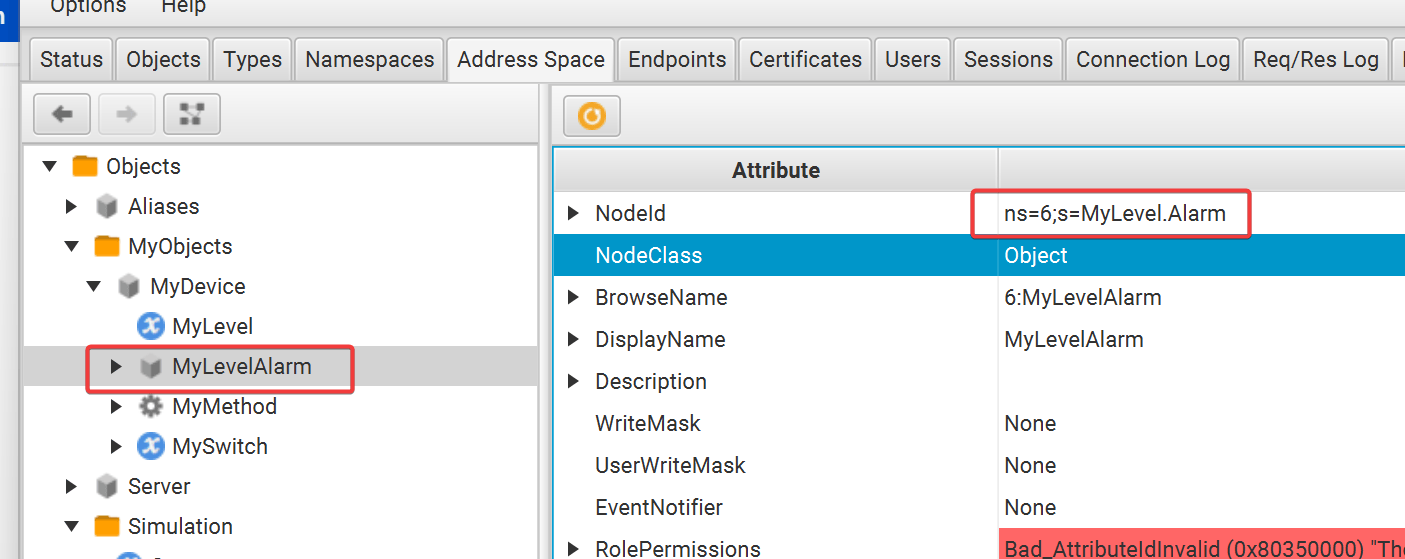The image size is (1405, 559).
Task: Select the EventNotifier attribute row
Action: pyautogui.click(x=658, y=507)
